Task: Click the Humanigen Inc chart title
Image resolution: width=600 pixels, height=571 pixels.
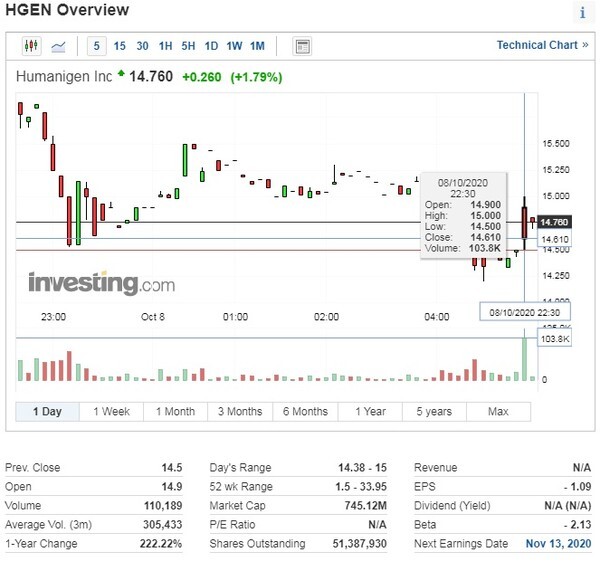Action: [x=64, y=77]
